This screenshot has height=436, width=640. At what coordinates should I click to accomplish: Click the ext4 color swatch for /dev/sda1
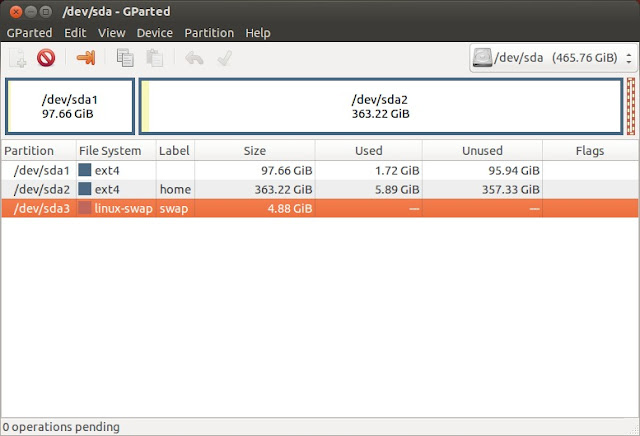point(85,170)
